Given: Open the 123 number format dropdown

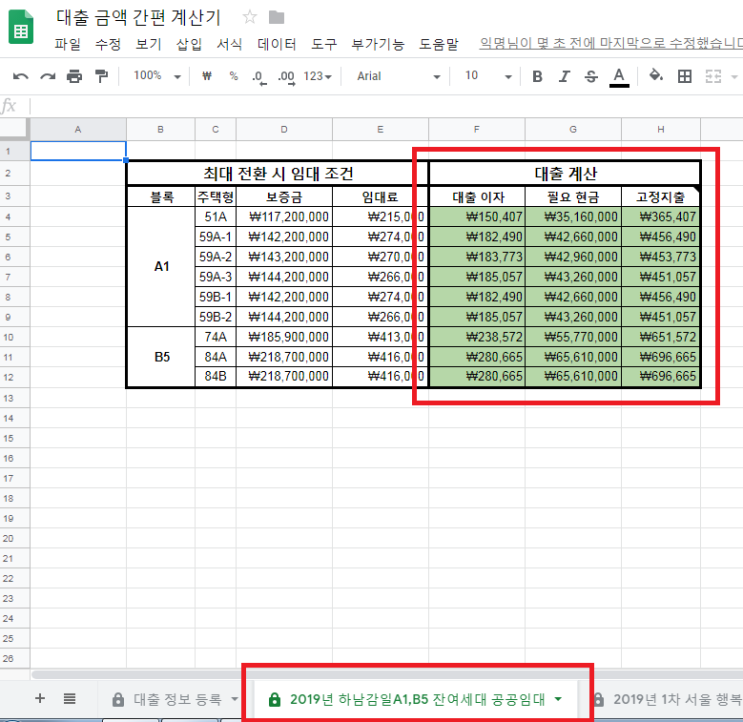Looking at the screenshot, I should [x=317, y=76].
